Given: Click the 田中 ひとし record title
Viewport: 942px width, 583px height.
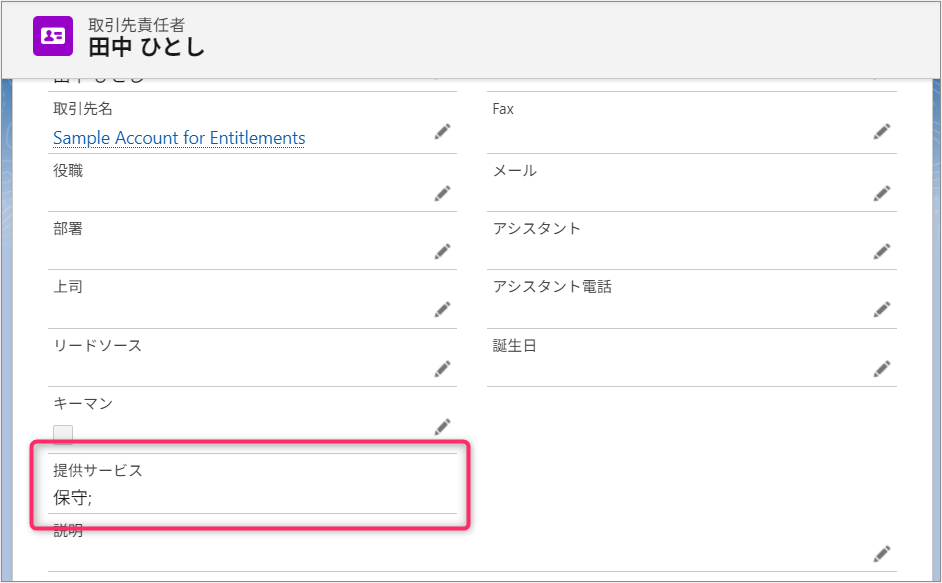Looking at the screenshot, I should (x=146, y=47).
